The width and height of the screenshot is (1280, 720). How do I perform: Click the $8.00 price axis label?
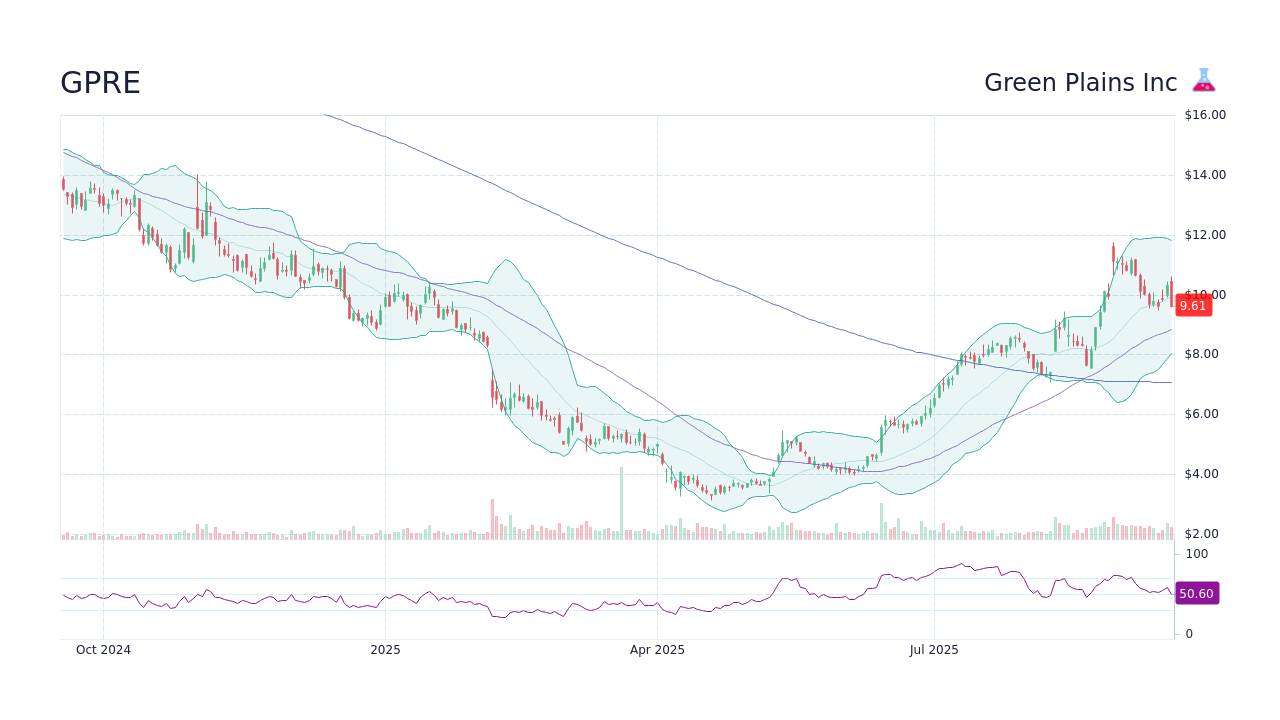click(1201, 354)
